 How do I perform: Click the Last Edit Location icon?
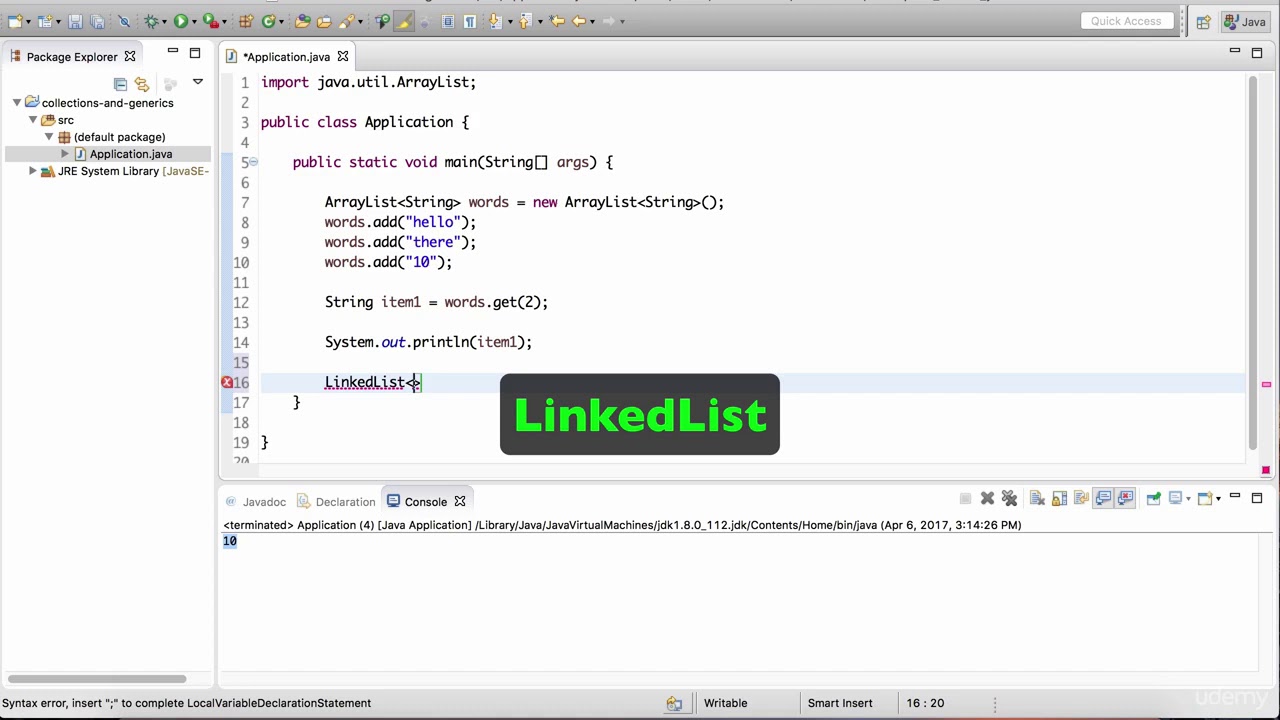(x=557, y=21)
